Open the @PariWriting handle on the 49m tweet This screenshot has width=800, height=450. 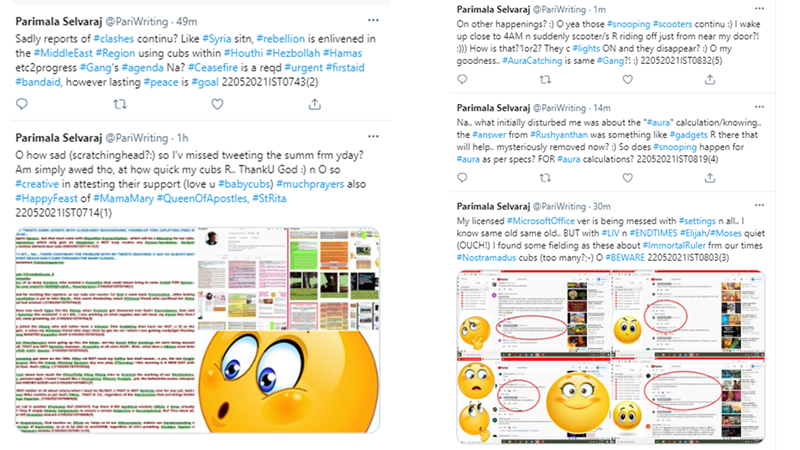click(x=136, y=21)
